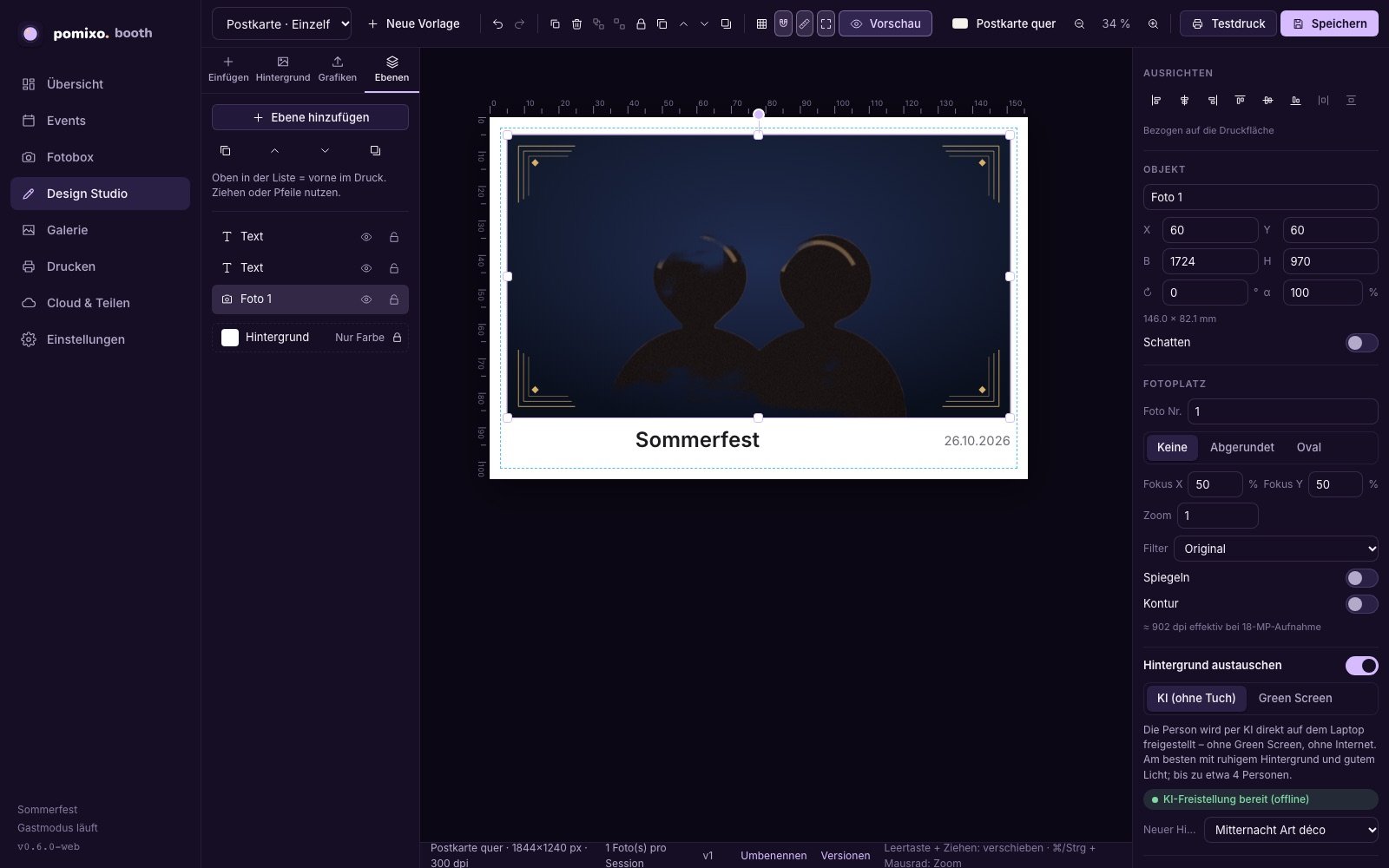Toggle visibility of first Text layer

pos(366,237)
